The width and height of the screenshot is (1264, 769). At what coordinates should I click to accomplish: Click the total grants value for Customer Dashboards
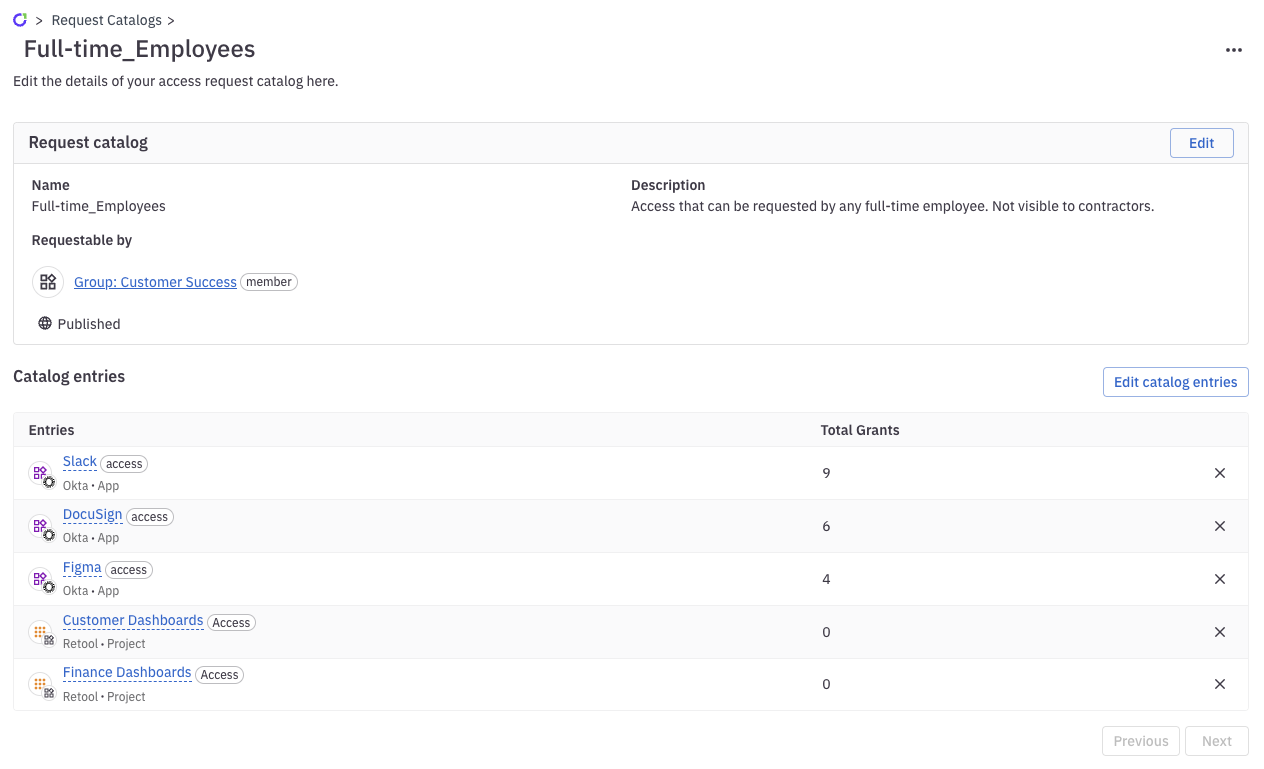[826, 632]
